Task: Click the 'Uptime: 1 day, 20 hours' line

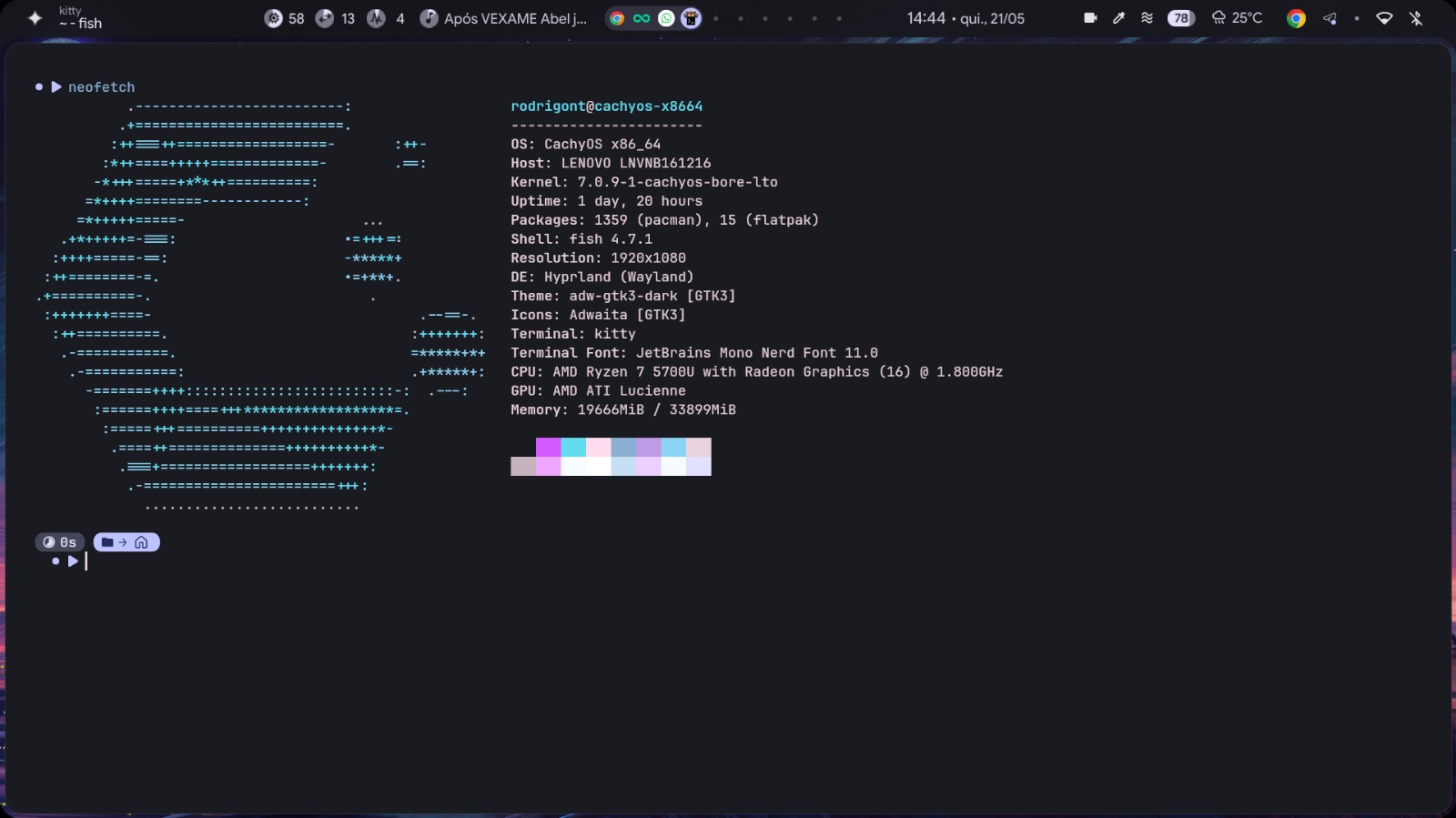Action: pyautogui.click(x=607, y=201)
